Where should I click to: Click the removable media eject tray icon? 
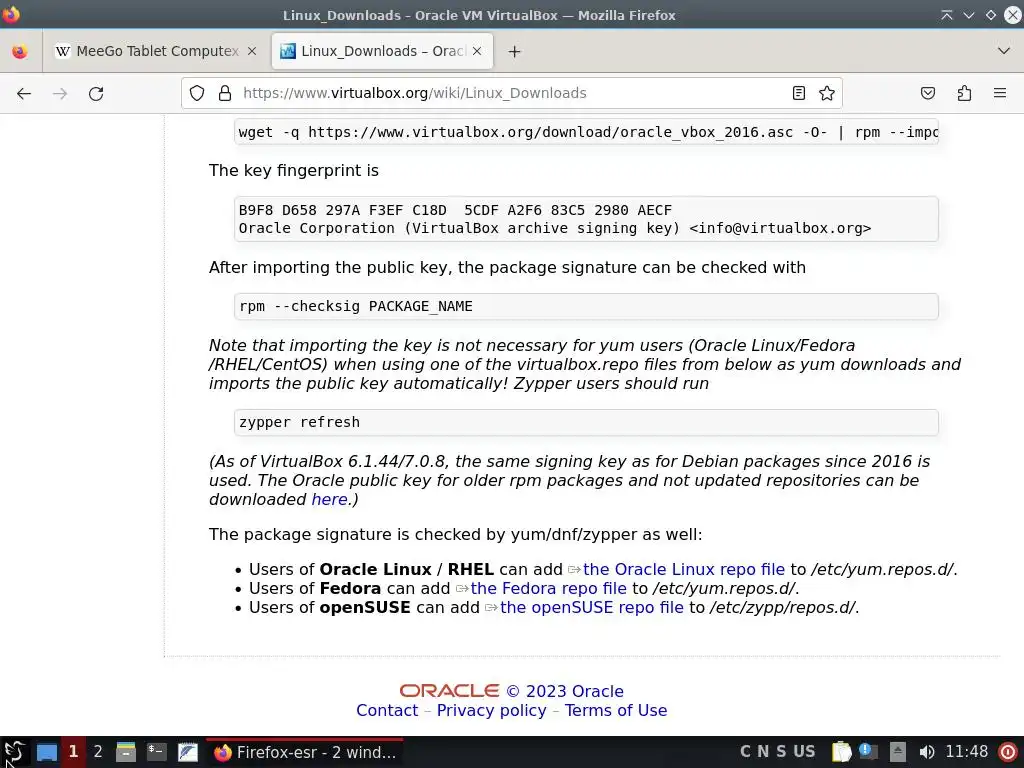[x=898, y=752]
